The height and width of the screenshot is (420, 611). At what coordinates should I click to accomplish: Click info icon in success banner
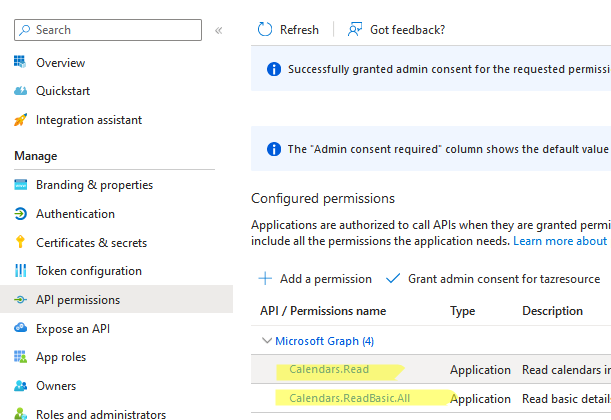(x=274, y=69)
